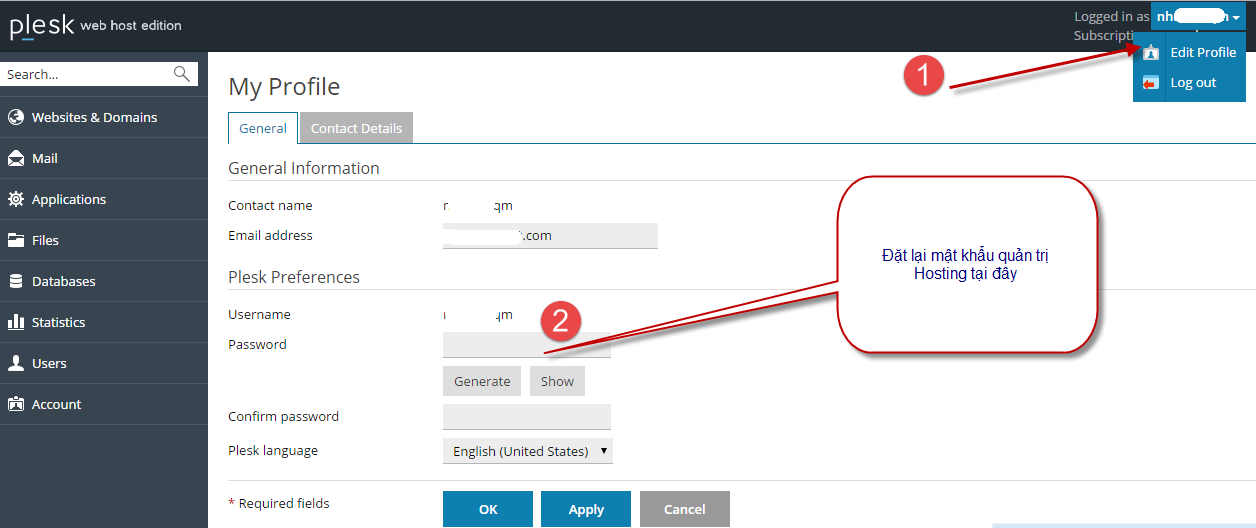Focus the Confirm password field
This screenshot has width=1256, height=528.
(x=527, y=417)
